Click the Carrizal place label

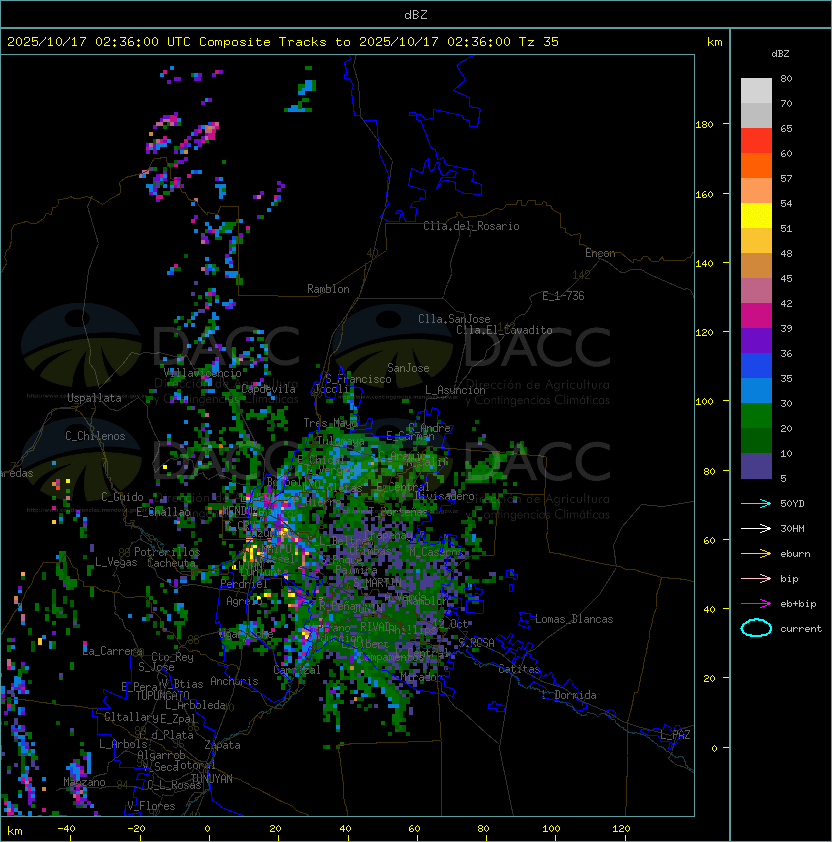(x=297, y=670)
